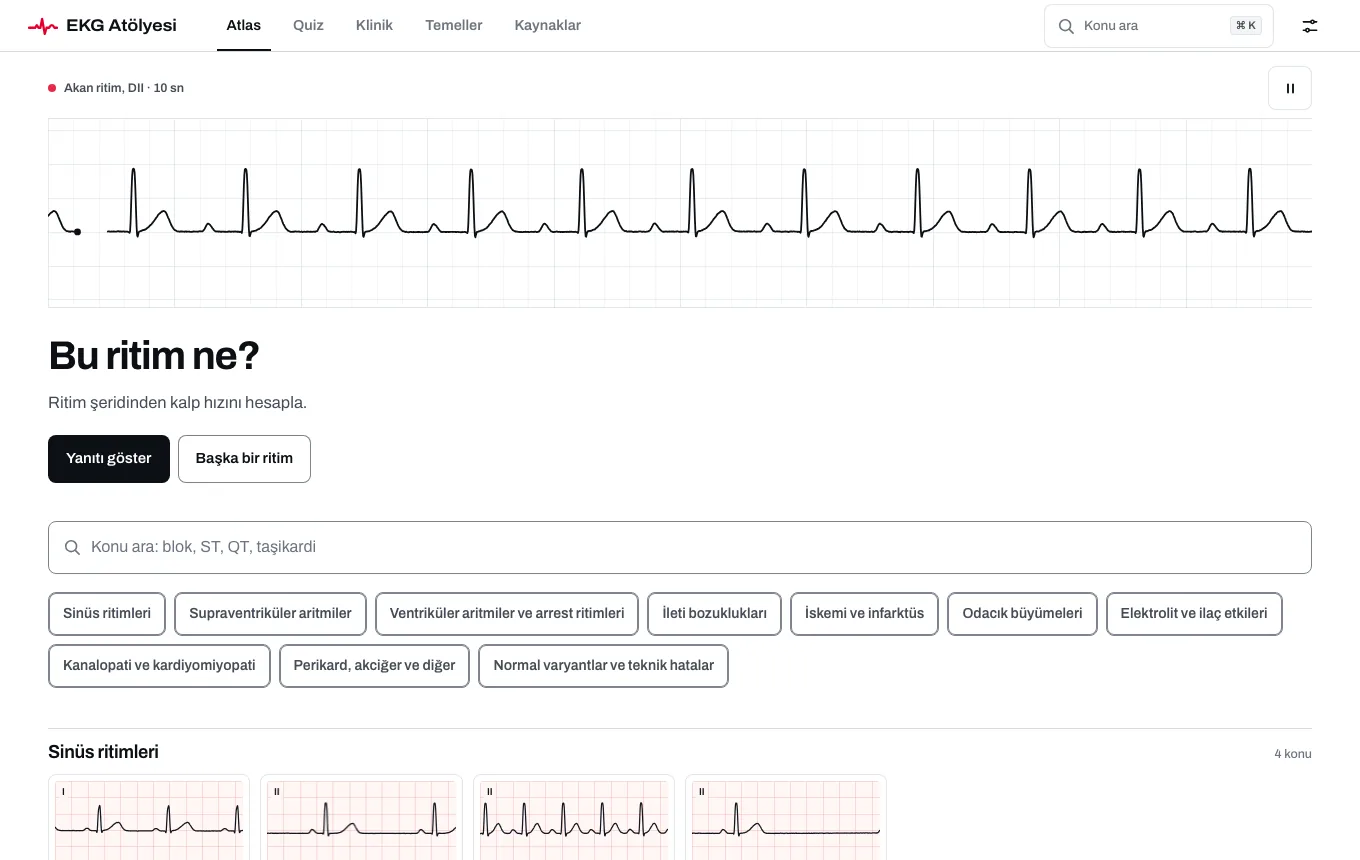This screenshot has height=860, width=1360.
Task: Click the magnifier icon in the top search
Action: pyautogui.click(x=1066, y=26)
